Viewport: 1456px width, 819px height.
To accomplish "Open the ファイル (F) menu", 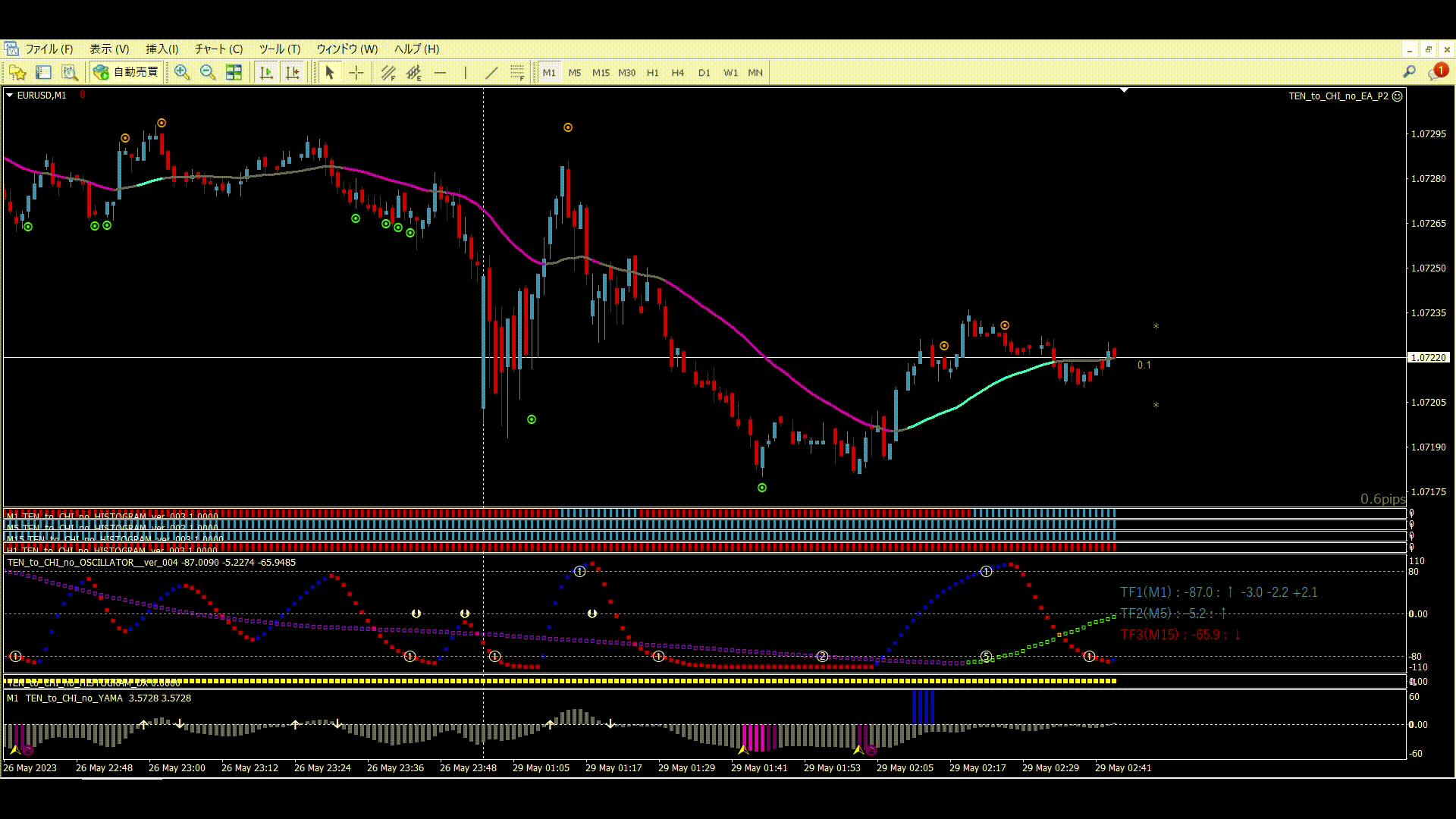I will pos(49,49).
